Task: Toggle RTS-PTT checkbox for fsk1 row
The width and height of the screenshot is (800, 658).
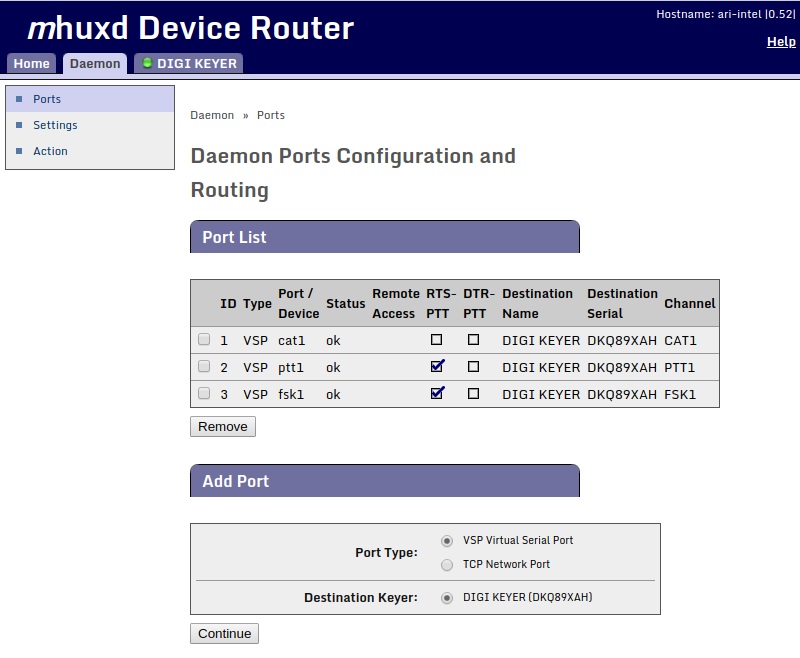Action: pyautogui.click(x=437, y=393)
